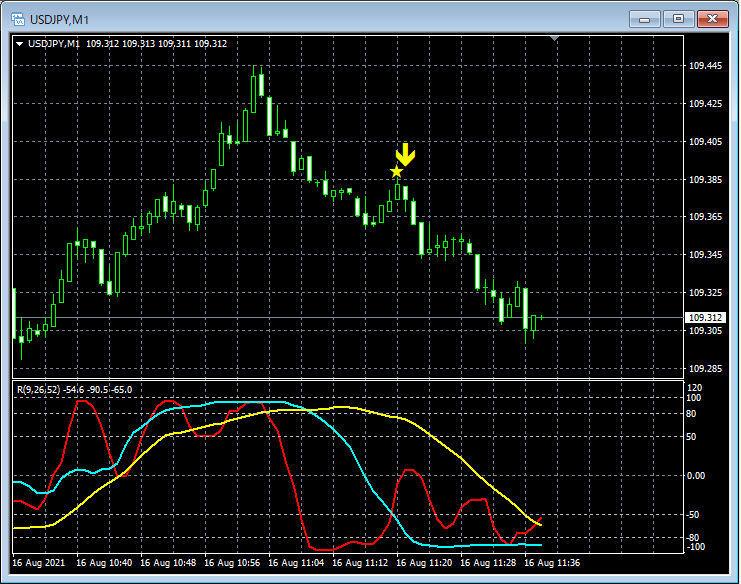Click the indicator scale value 50
741x584 pixels.
[691, 437]
